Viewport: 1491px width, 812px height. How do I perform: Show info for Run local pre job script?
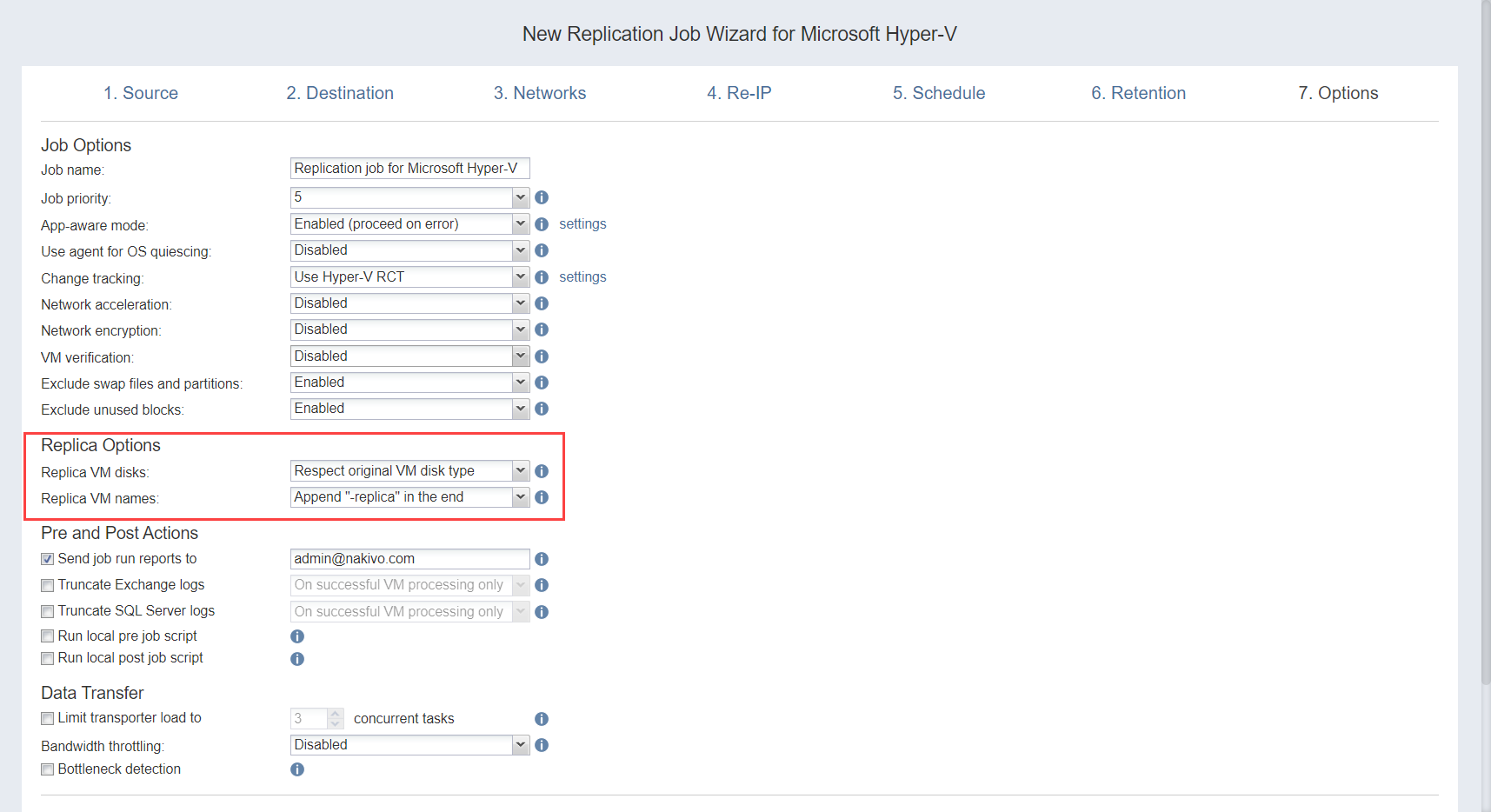(x=297, y=636)
